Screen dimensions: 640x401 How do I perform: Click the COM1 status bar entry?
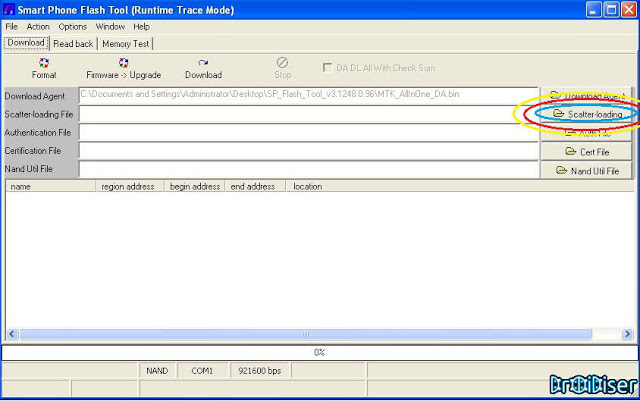coord(202,371)
